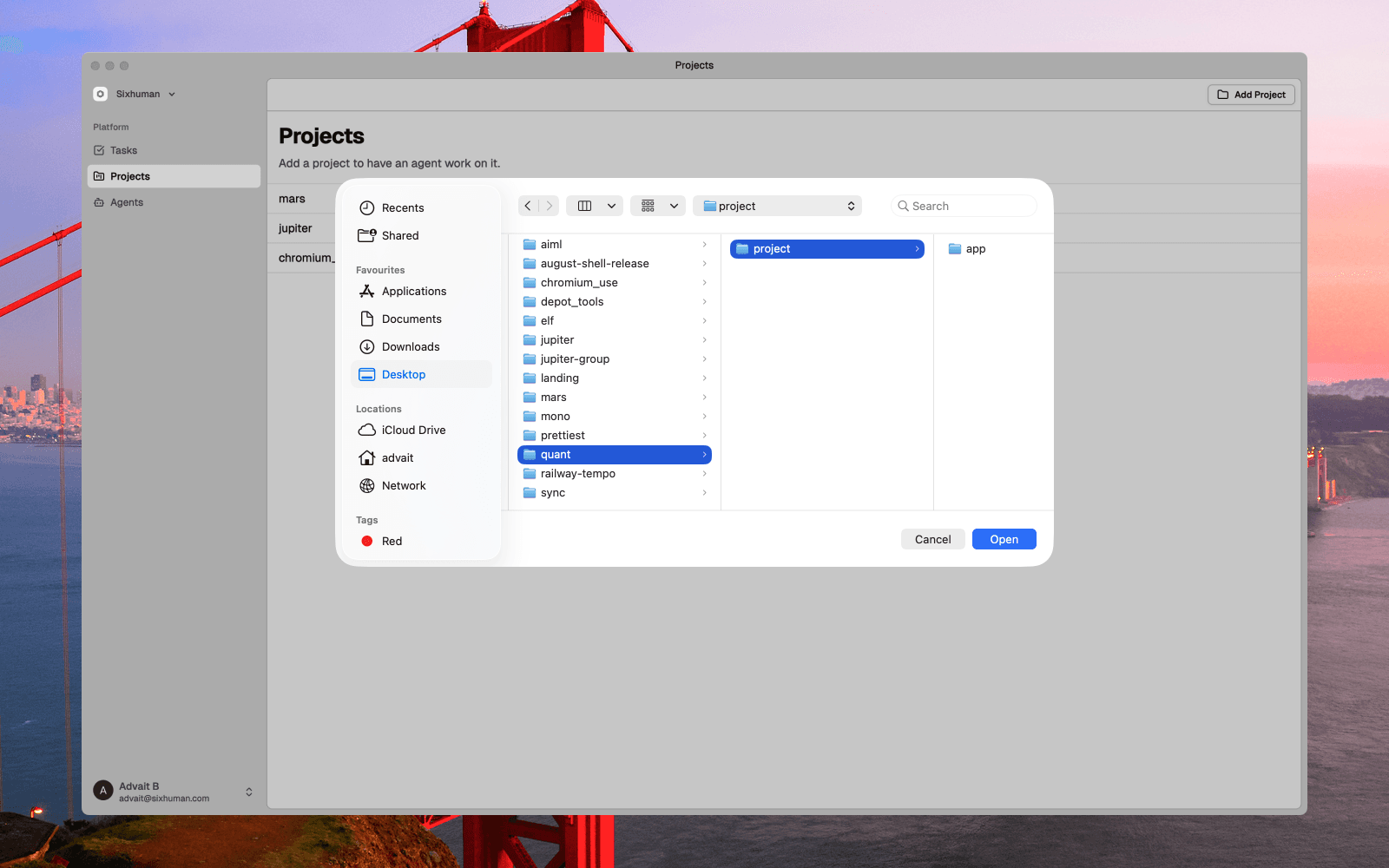Click the Add Project button
1389x868 pixels.
1250,95
